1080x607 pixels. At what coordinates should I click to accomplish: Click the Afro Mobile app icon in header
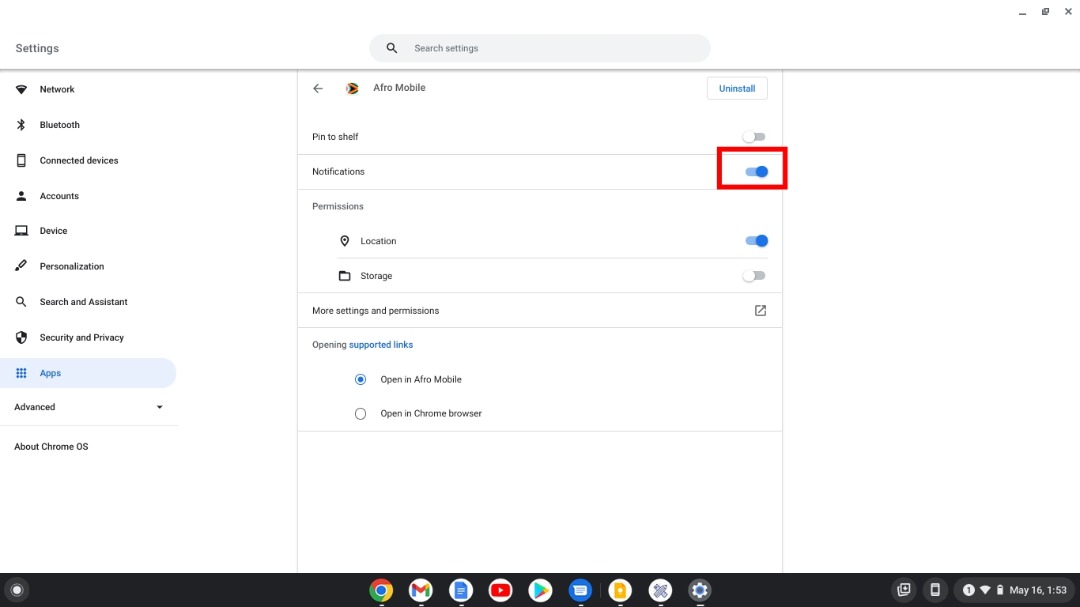point(352,88)
